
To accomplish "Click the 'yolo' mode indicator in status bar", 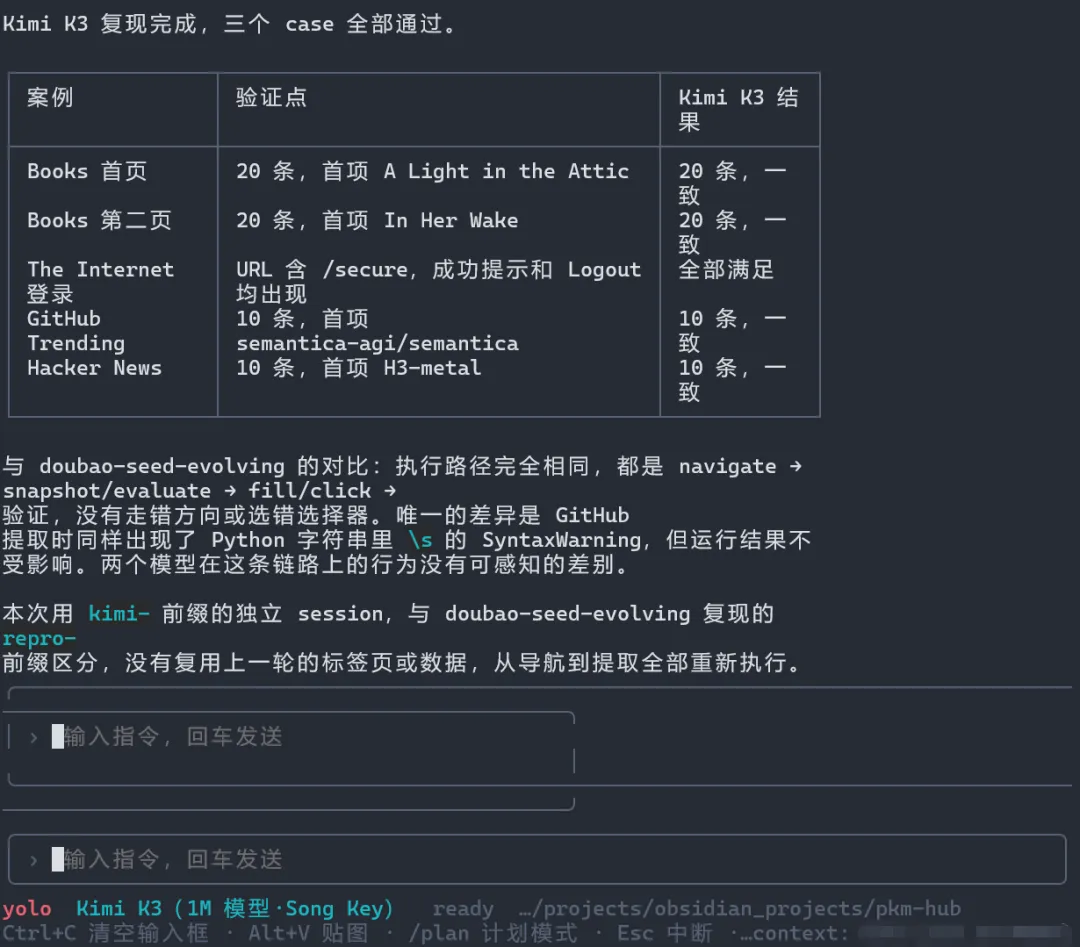I will click(x=27, y=908).
